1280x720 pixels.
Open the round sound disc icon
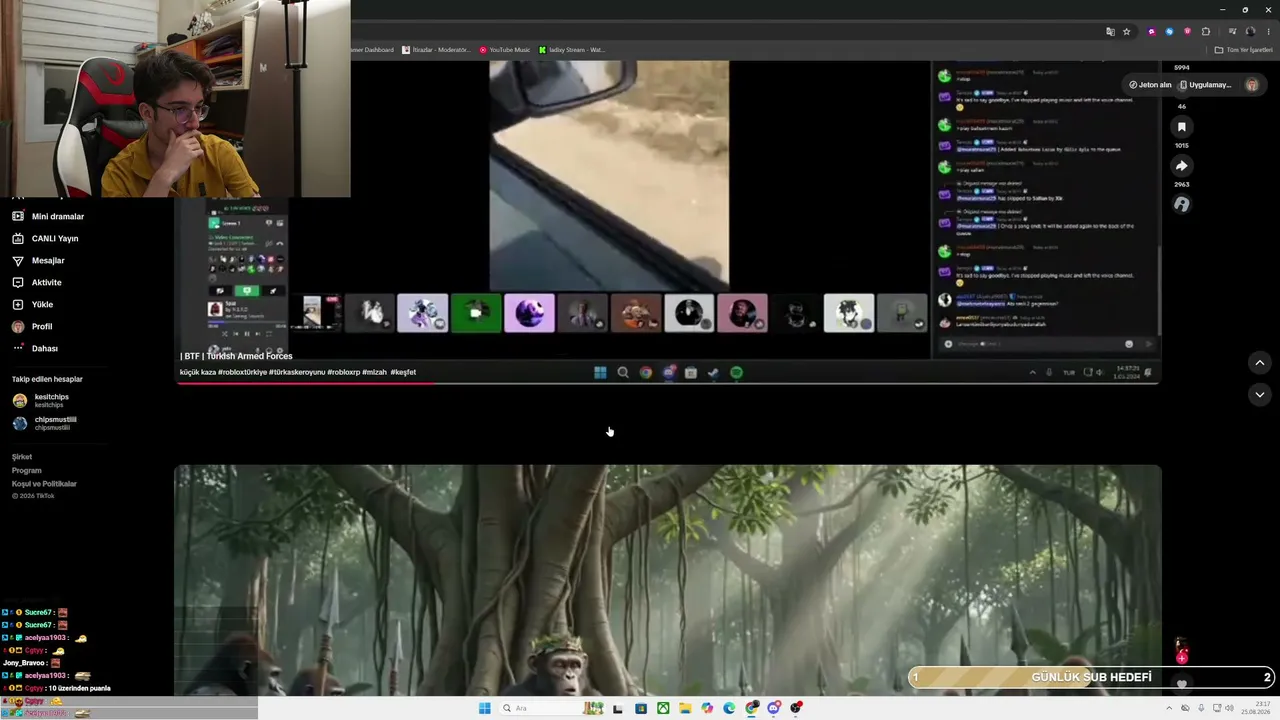tap(1181, 204)
